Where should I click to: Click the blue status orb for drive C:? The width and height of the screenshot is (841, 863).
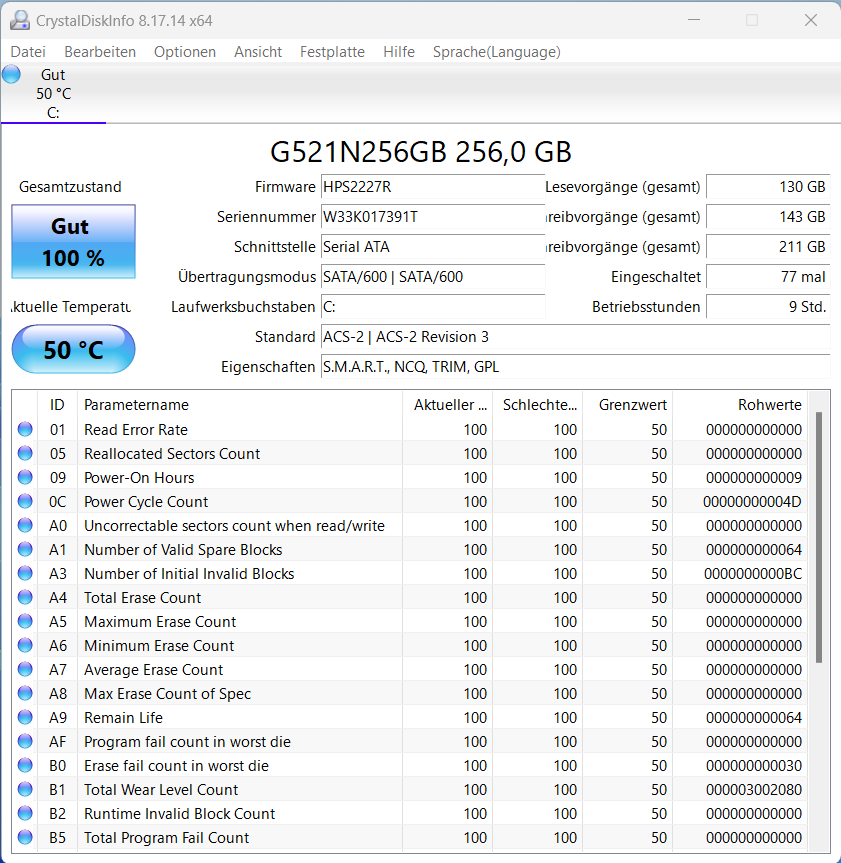(12, 74)
